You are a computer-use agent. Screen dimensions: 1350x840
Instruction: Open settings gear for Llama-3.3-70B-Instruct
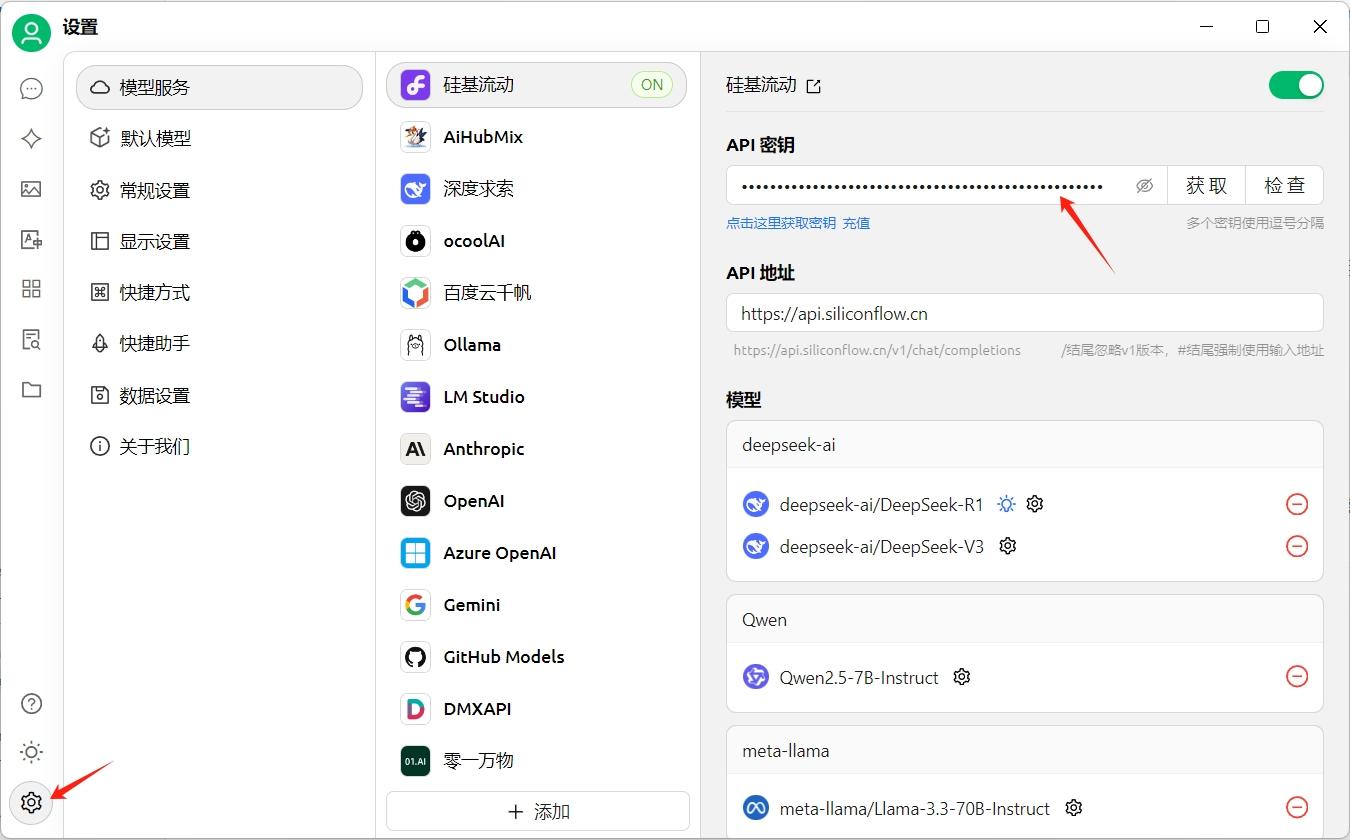(1074, 808)
